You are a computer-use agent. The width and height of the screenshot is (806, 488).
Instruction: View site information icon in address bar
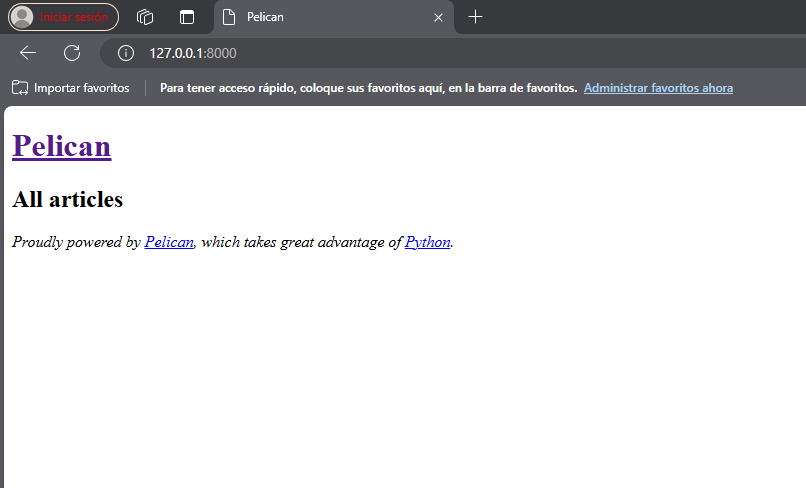[126, 53]
